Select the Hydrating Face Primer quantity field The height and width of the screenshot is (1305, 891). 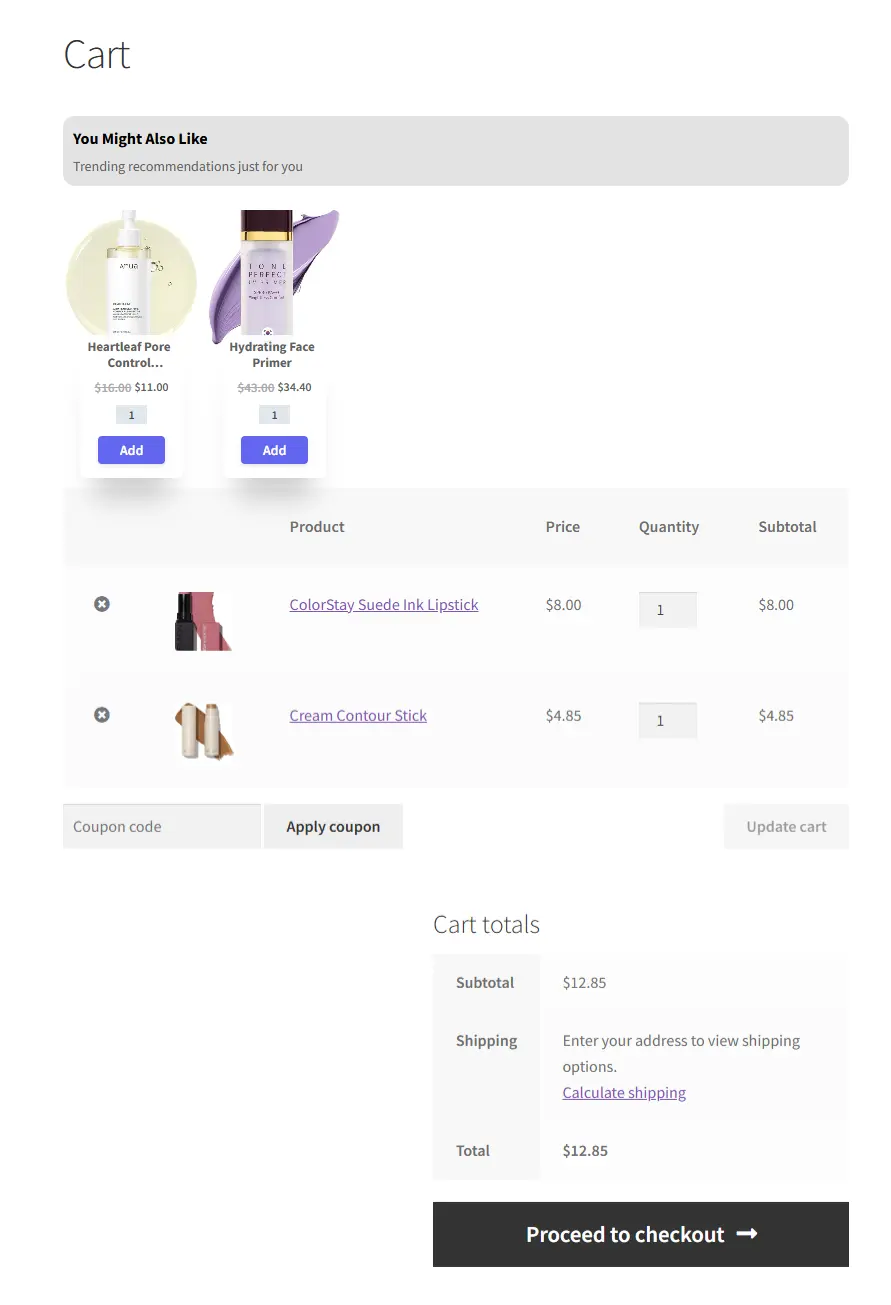click(x=274, y=415)
